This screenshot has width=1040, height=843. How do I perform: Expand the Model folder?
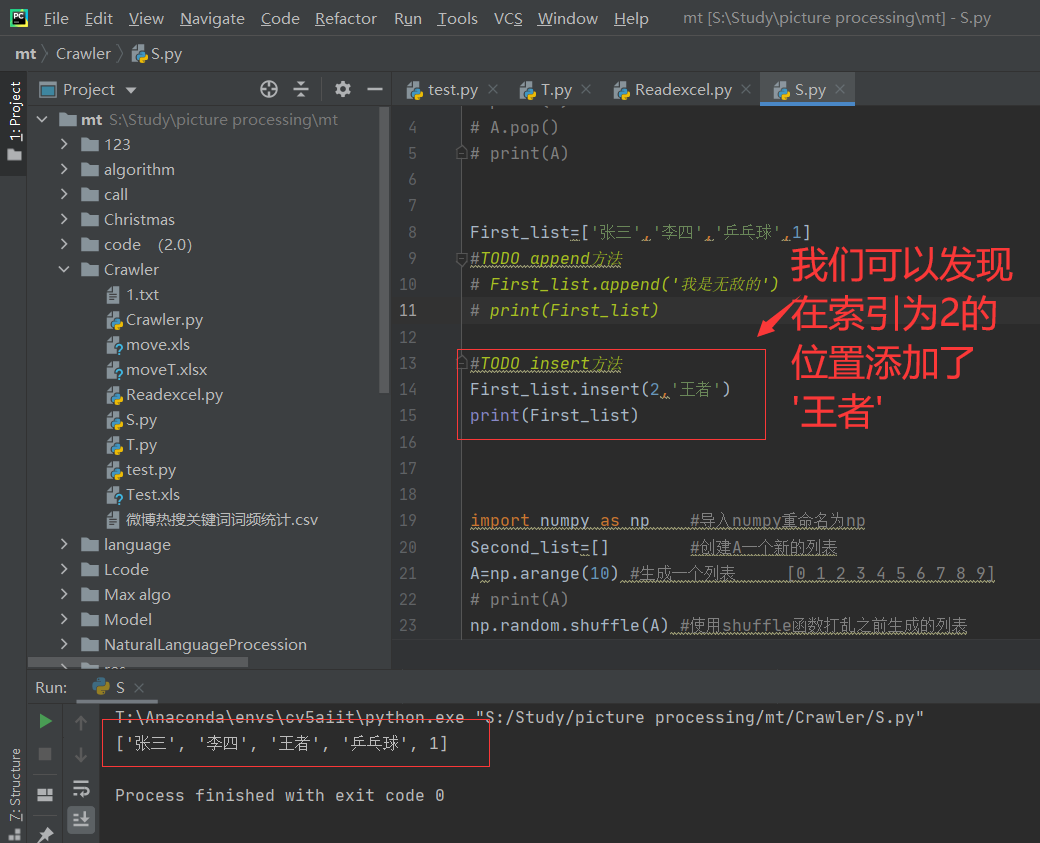64,619
